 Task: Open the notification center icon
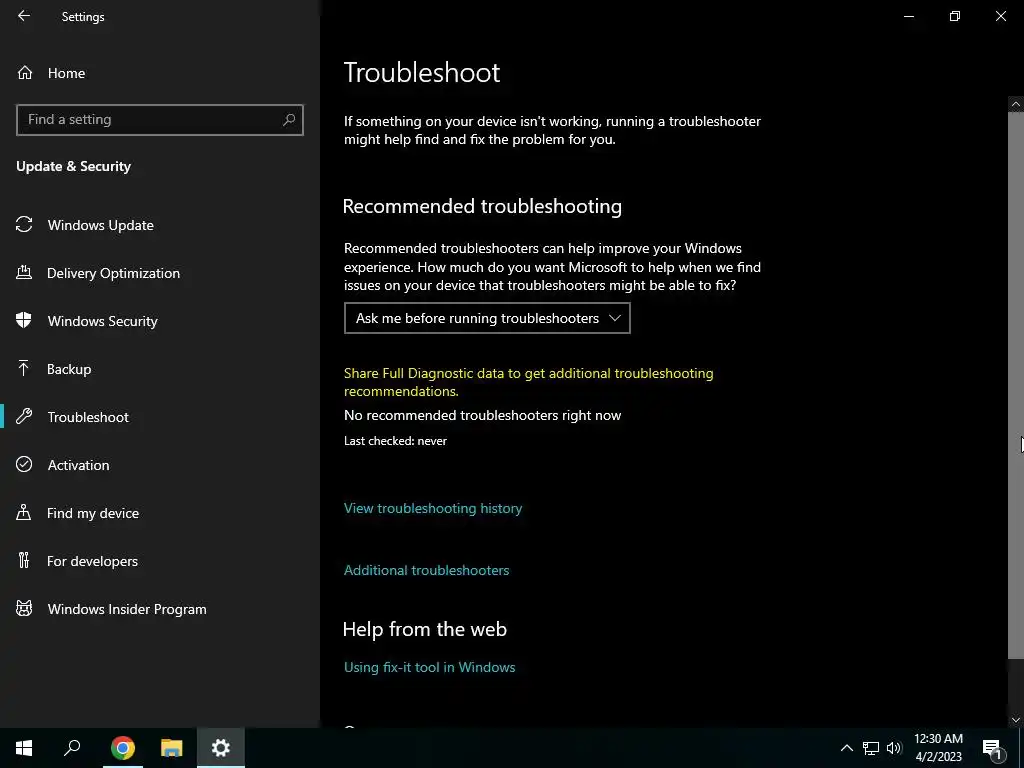coord(993,750)
